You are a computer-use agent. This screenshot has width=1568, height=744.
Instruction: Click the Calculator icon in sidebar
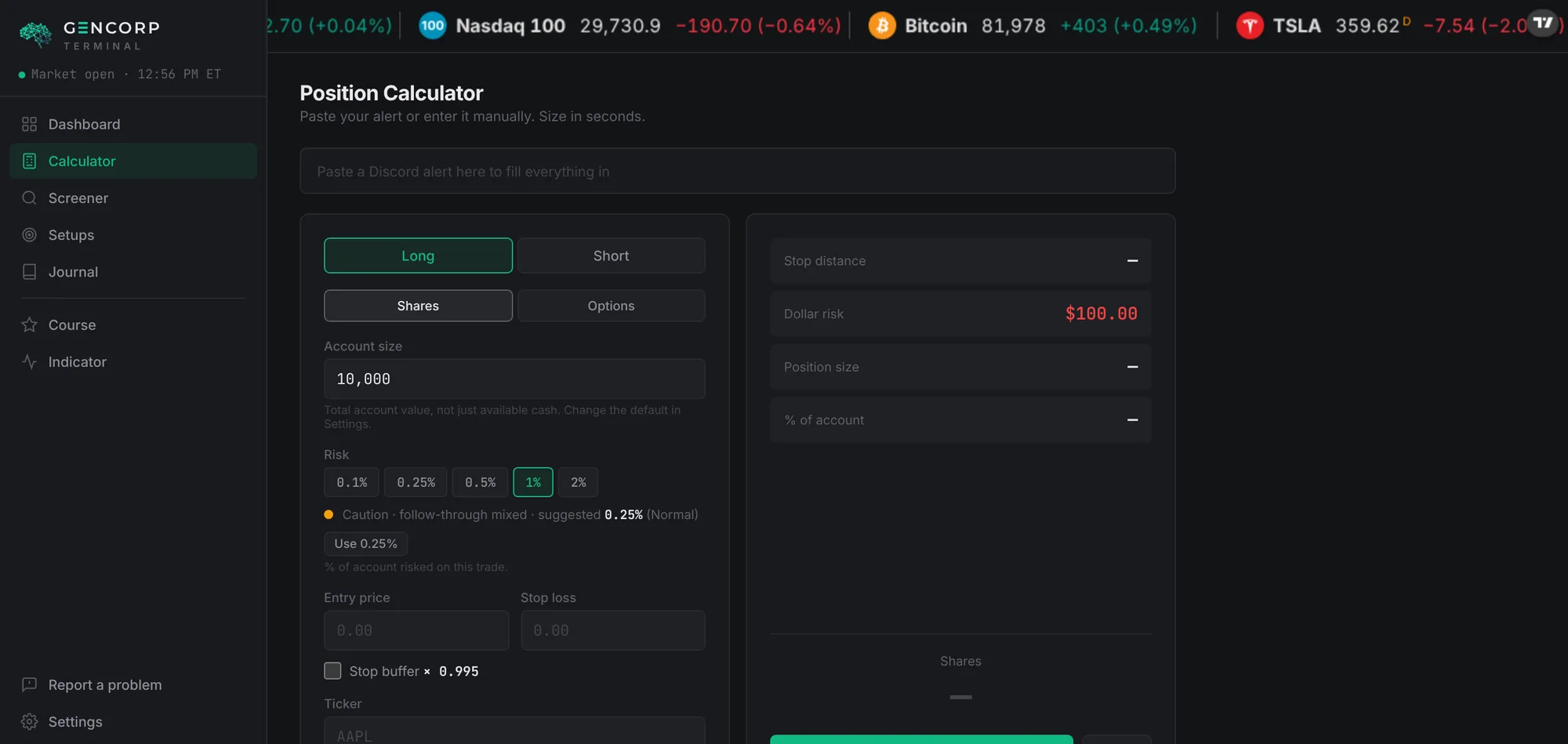pos(29,161)
